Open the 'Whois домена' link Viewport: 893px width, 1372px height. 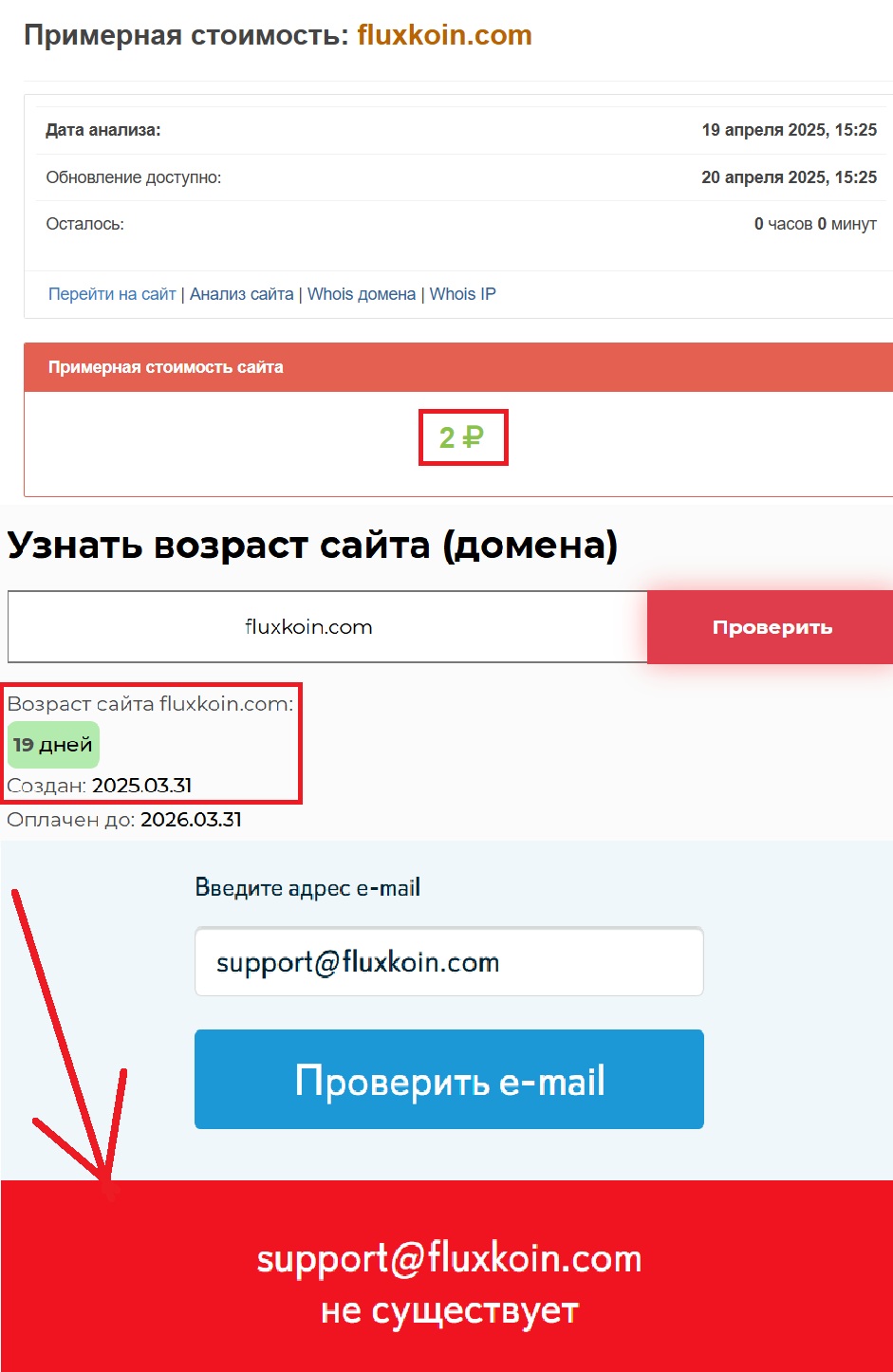(x=362, y=294)
